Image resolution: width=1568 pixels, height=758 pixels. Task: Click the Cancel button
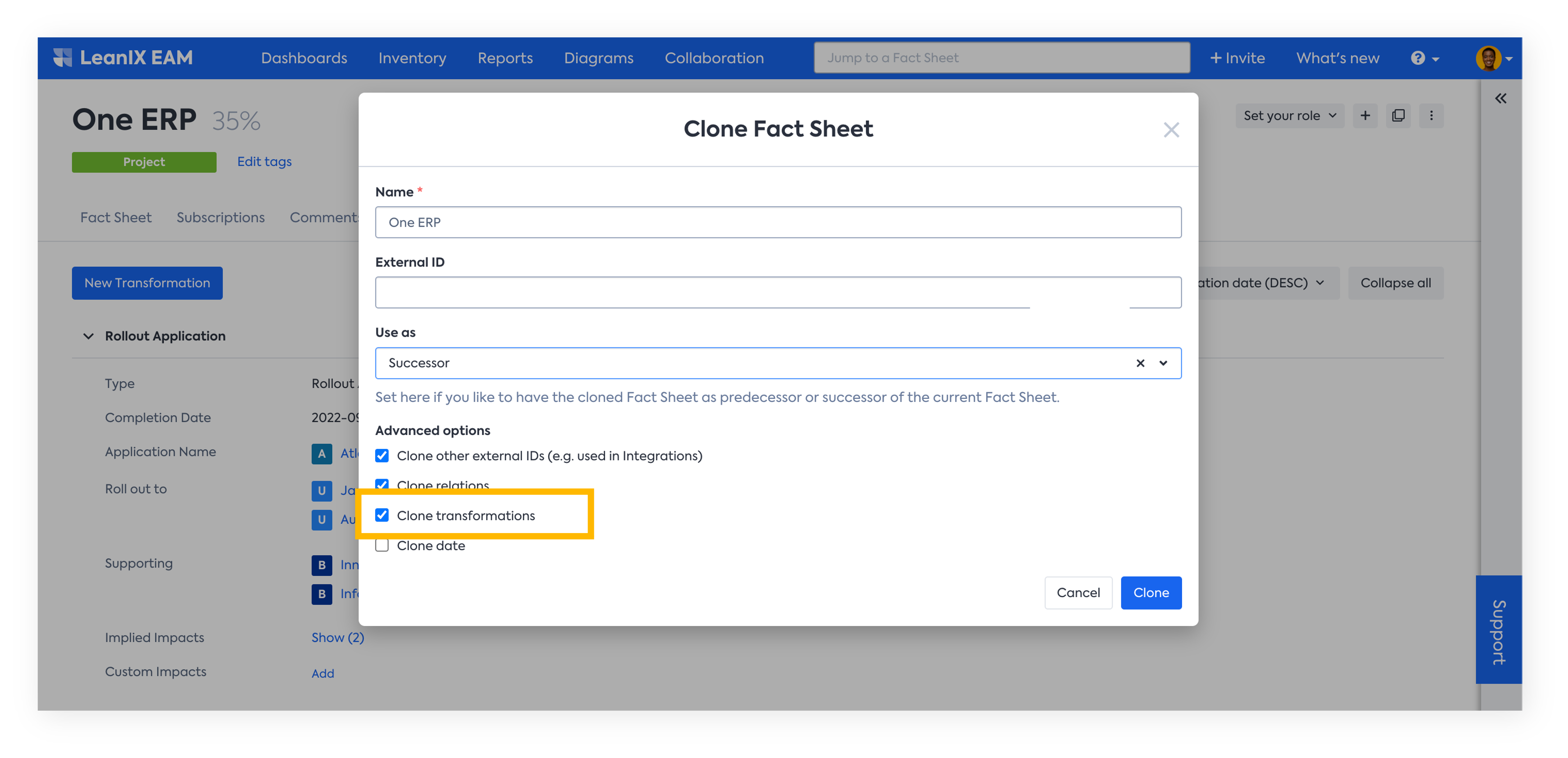[x=1077, y=593]
